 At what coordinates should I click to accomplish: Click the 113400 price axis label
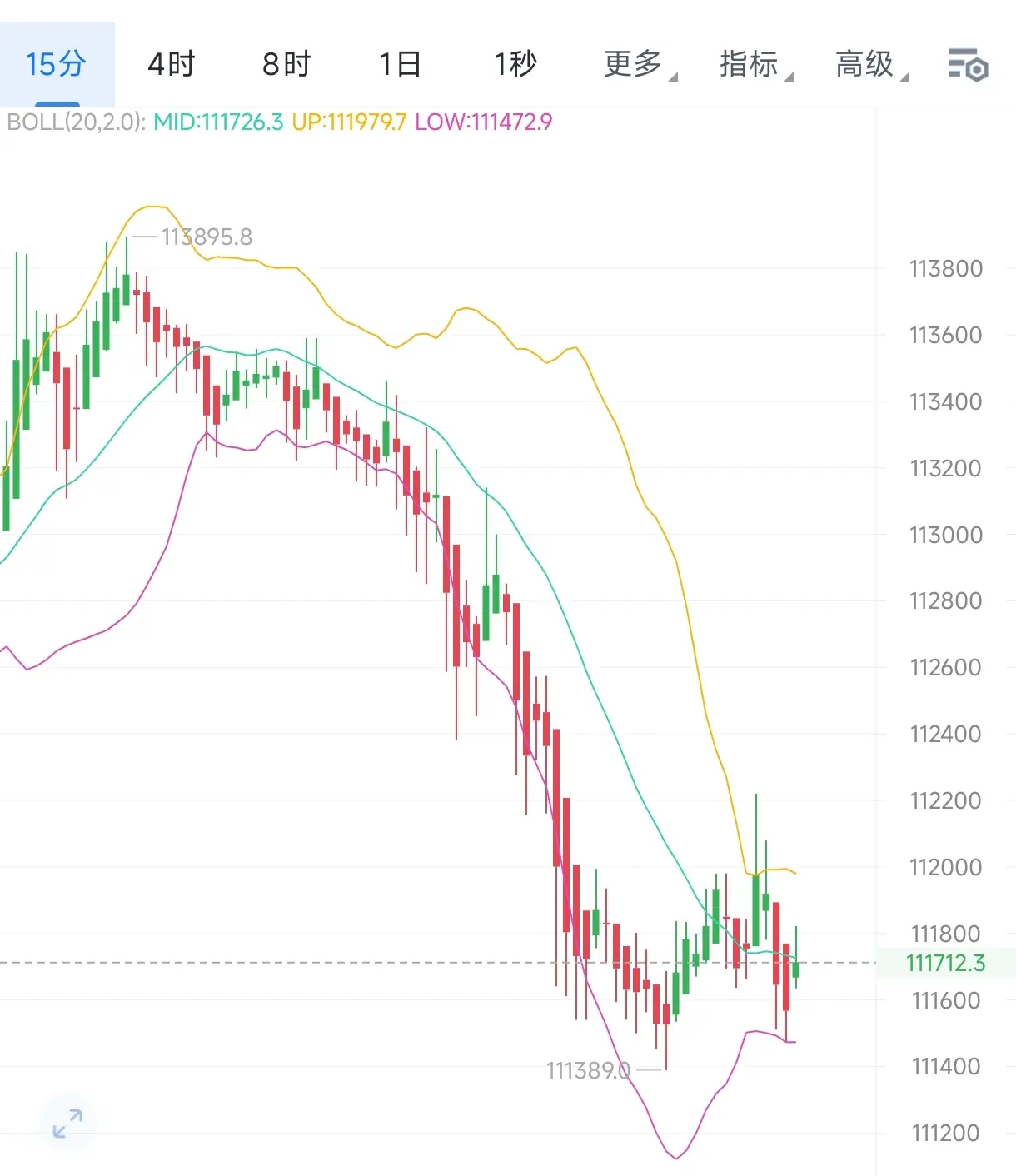pos(945,402)
